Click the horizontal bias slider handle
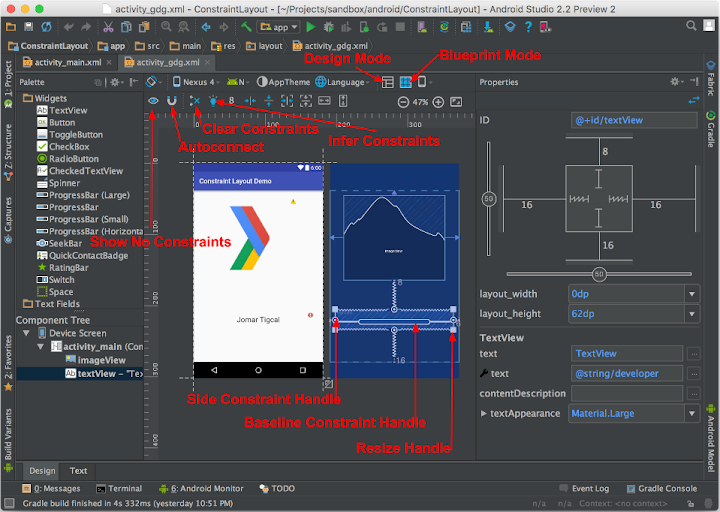The image size is (720, 512). (598, 274)
